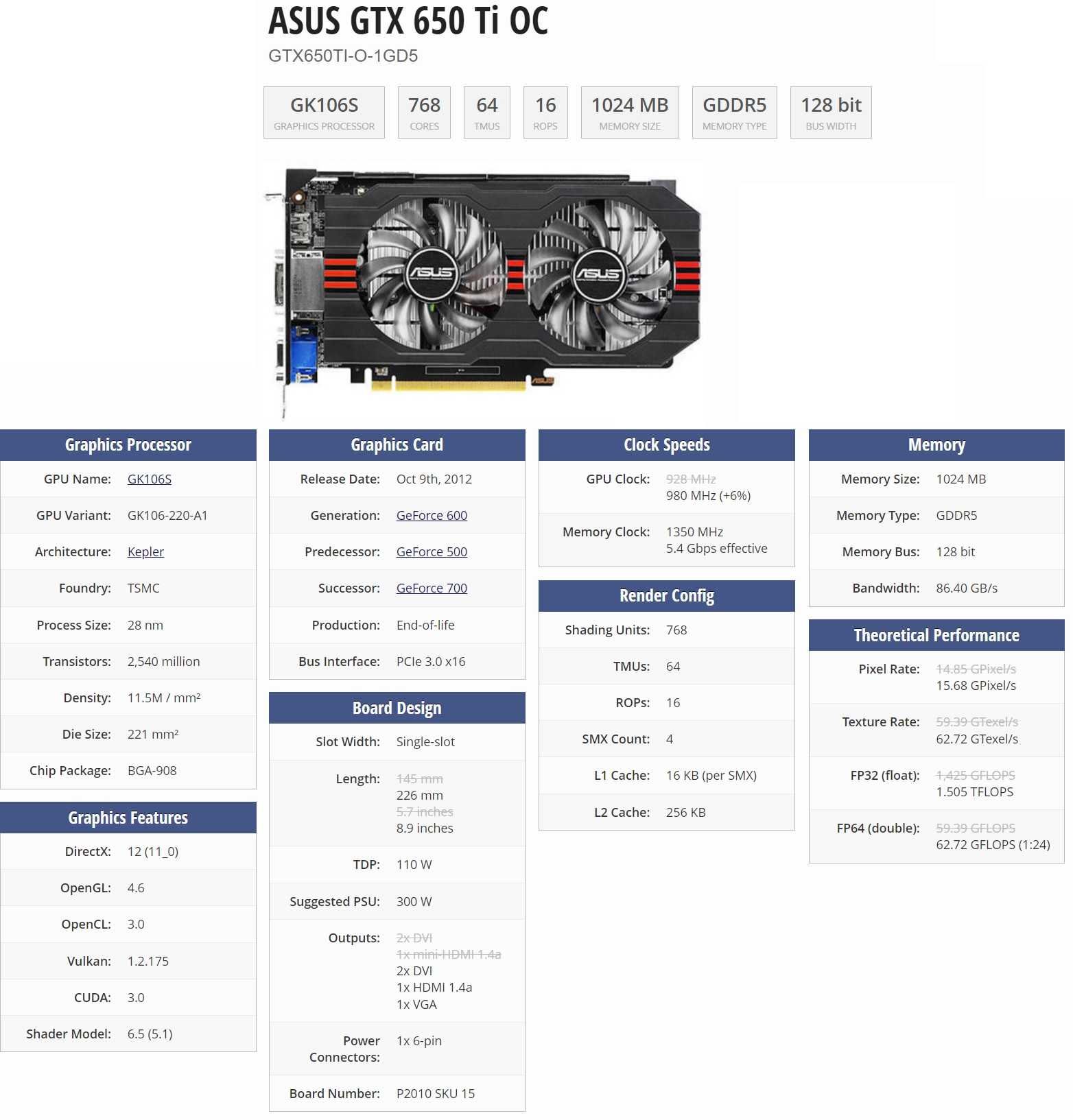Viewport: 1073px width, 1120px height.
Task: Select the GDDR5 memory type badge
Action: tap(734, 112)
